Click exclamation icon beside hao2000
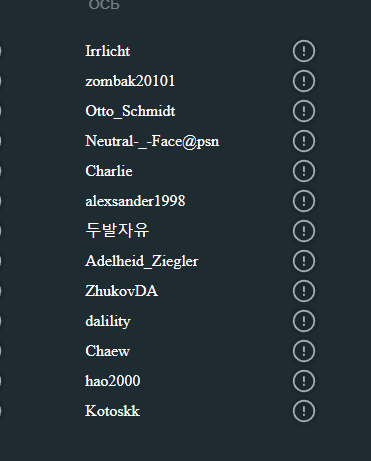This screenshot has width=371, height=461. point(304,381)
